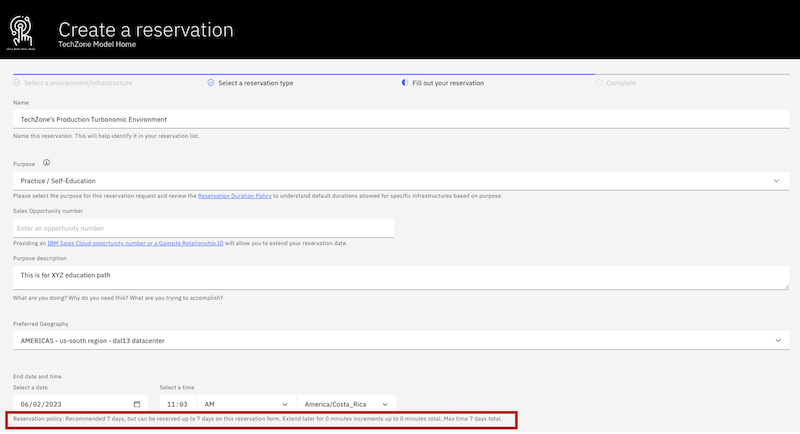
Task: Click the Purpose description text area
Action: point(401,278)
